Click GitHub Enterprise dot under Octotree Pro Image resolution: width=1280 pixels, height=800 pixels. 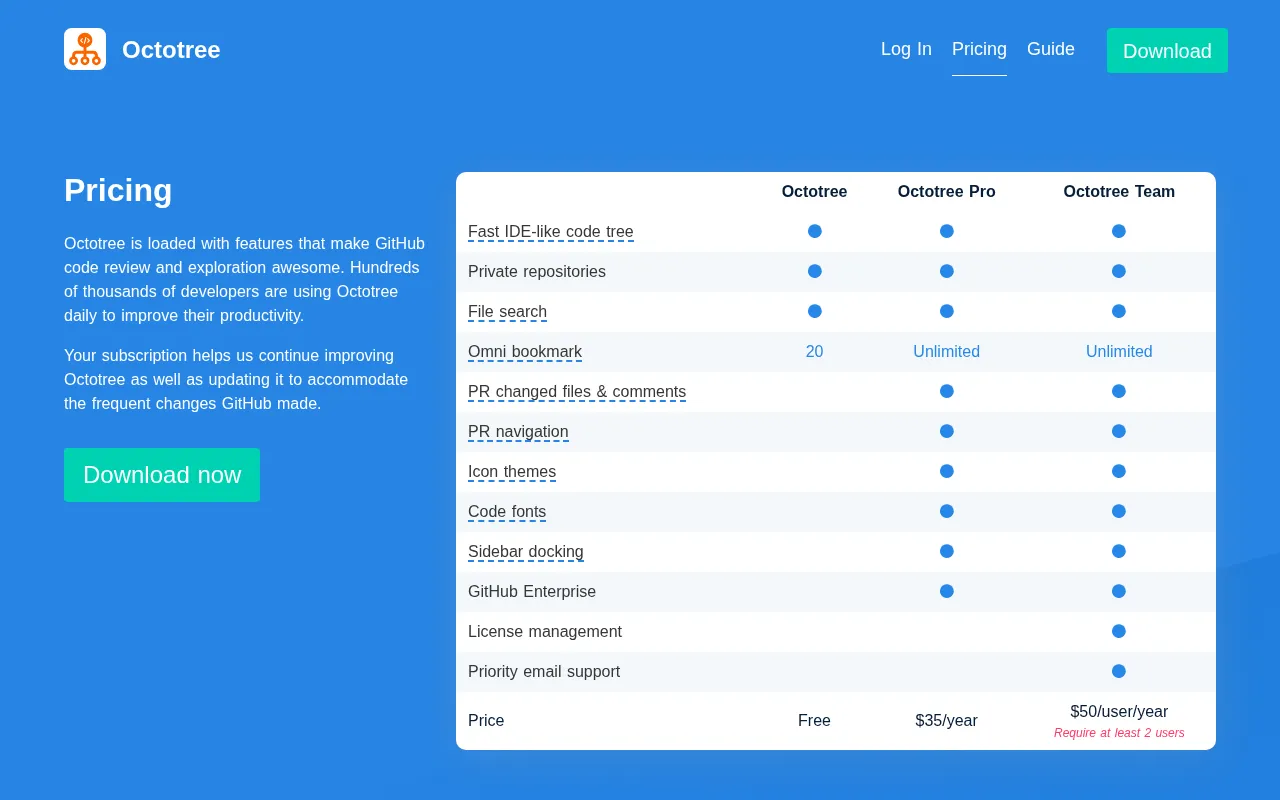click(x=947, y=591)
